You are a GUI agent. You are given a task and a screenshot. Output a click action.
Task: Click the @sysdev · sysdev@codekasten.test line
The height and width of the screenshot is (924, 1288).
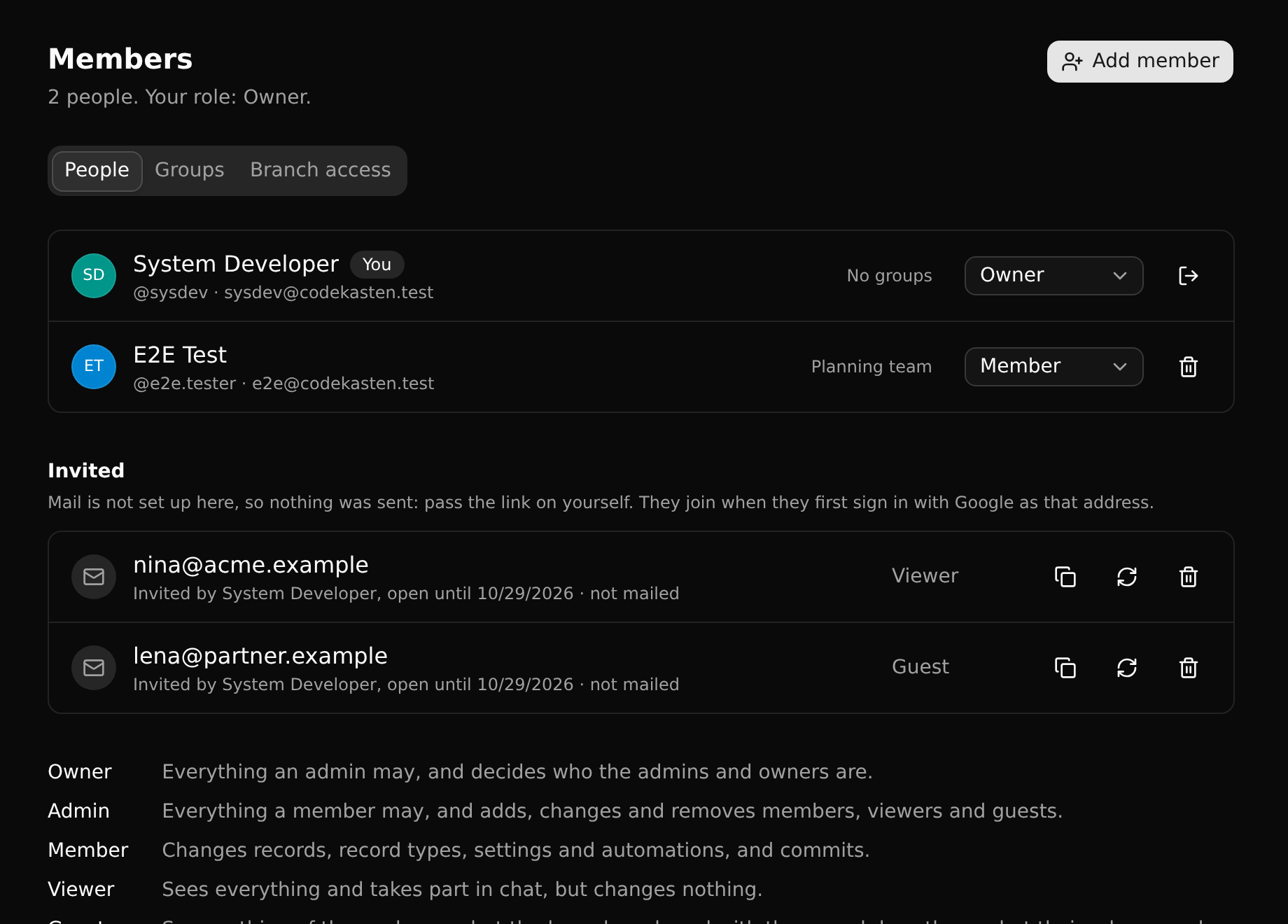click(283, 293)
